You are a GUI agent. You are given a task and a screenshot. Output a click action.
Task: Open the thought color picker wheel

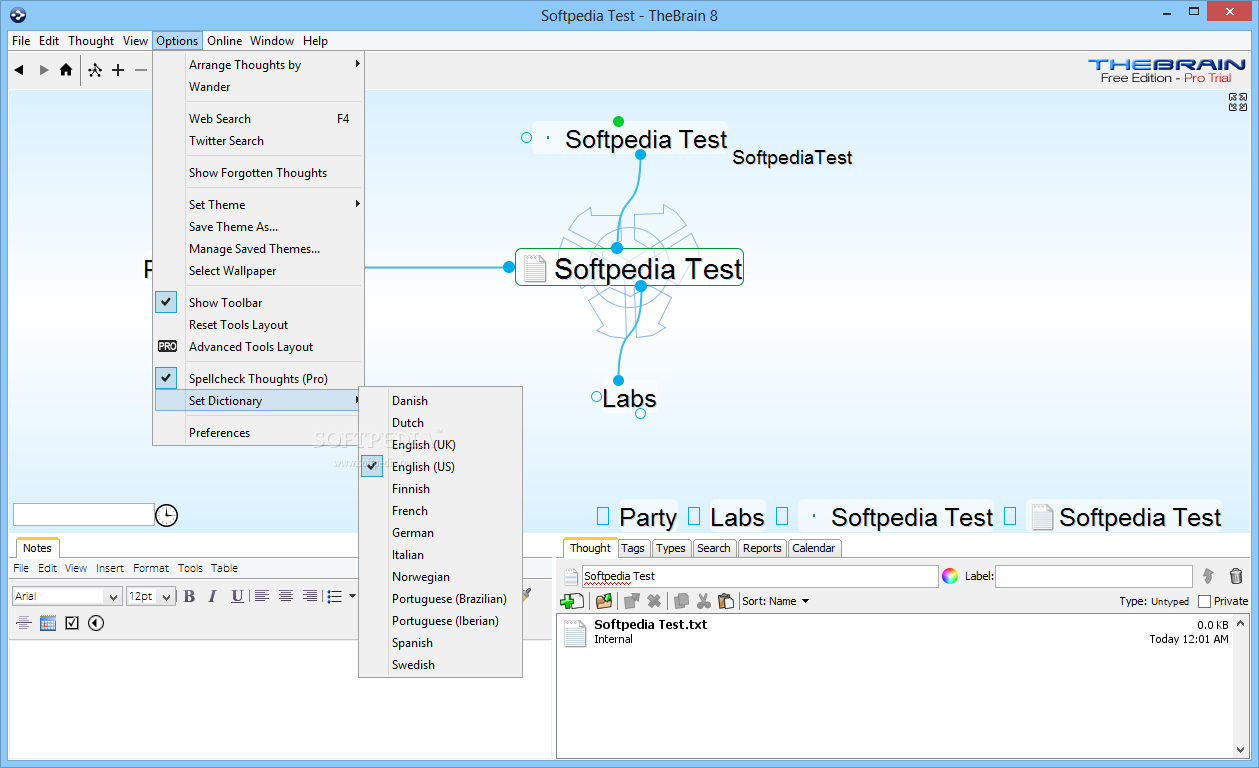(950, 576)
